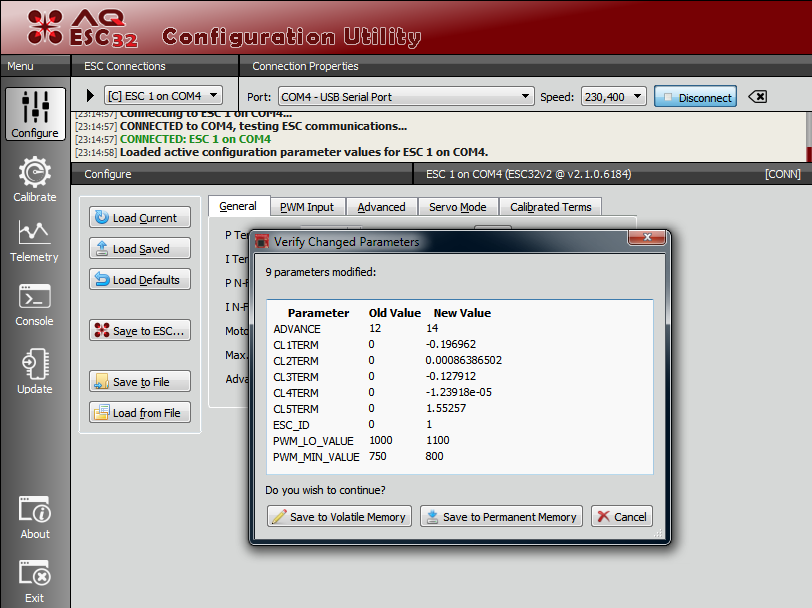Open the Speed 230,400 dropdown
This screenshot has width=812, height=608.
(614, 97)
